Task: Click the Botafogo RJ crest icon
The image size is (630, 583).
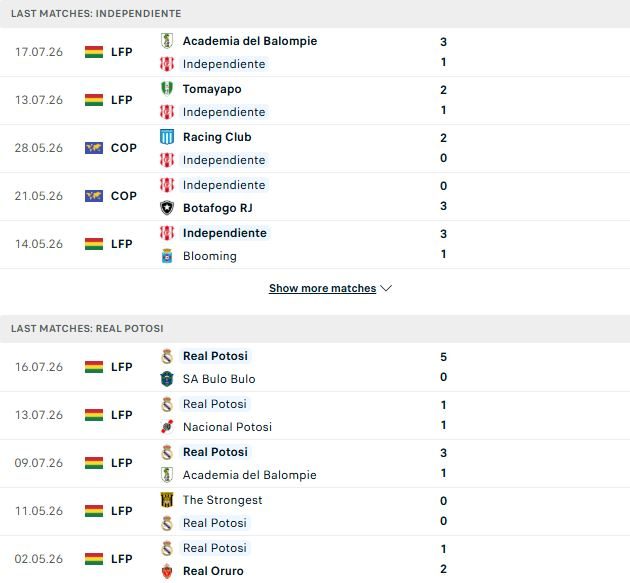Action: (x=167, y=208)
